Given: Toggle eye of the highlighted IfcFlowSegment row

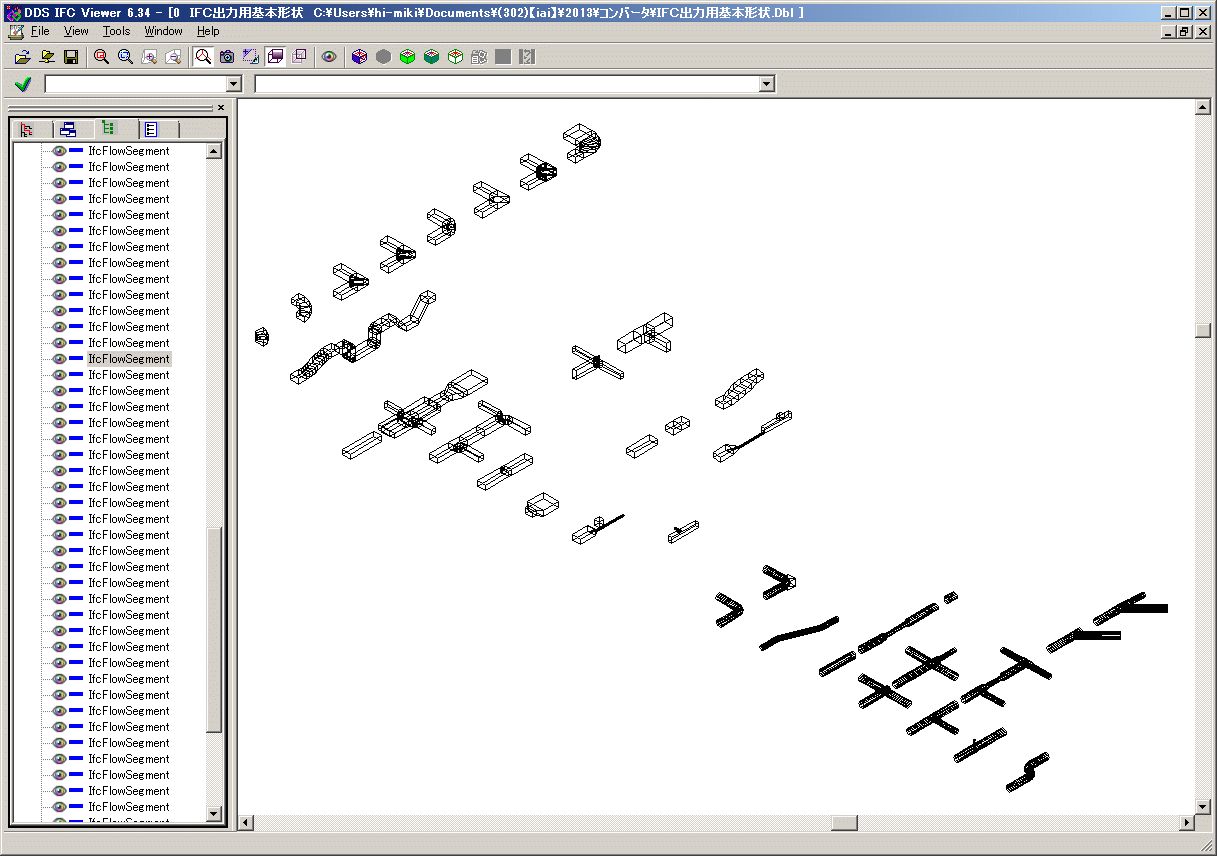Looking at the screenshot, I should point(59,359).
